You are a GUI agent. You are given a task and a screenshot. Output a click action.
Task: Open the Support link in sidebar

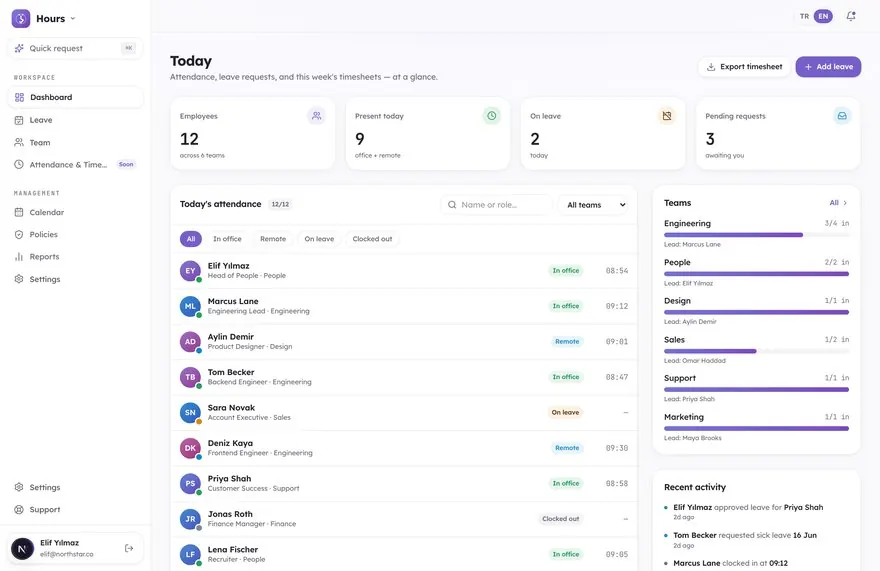tap(76, 510)
